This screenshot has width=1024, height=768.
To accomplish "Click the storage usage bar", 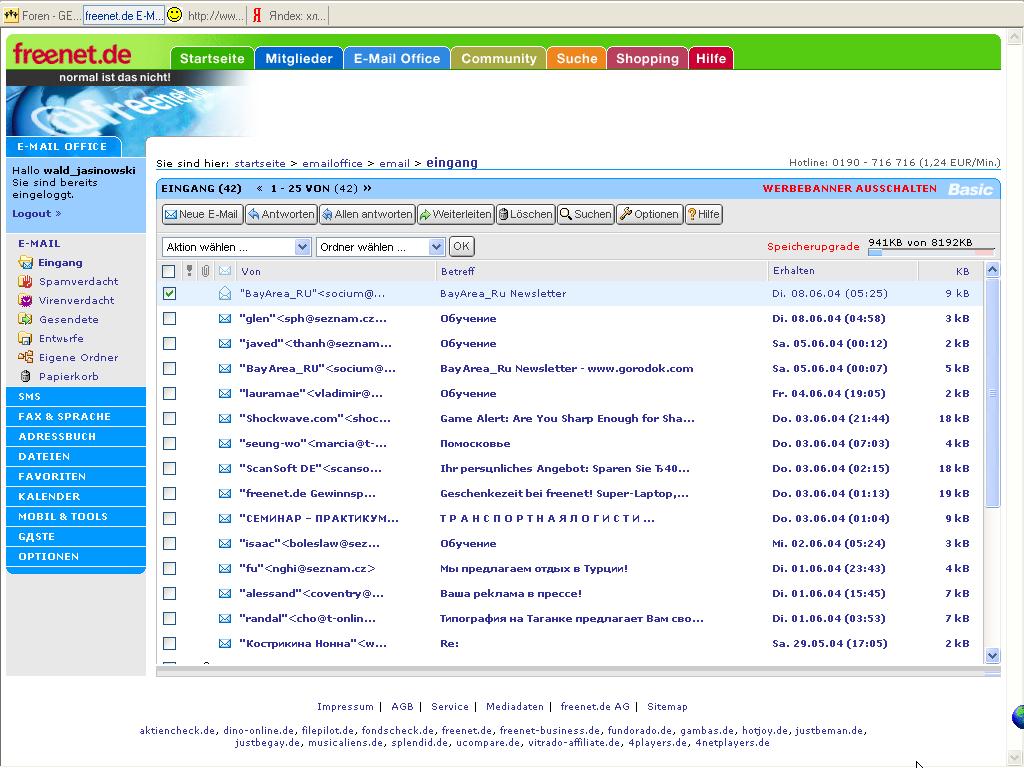I will tap(931, 251).
